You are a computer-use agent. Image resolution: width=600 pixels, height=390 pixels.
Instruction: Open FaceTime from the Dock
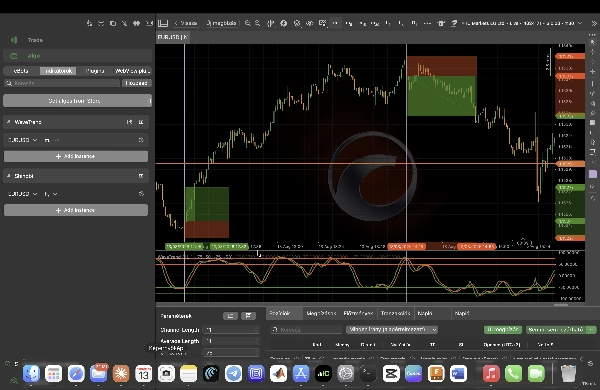(x=536, y=373)
